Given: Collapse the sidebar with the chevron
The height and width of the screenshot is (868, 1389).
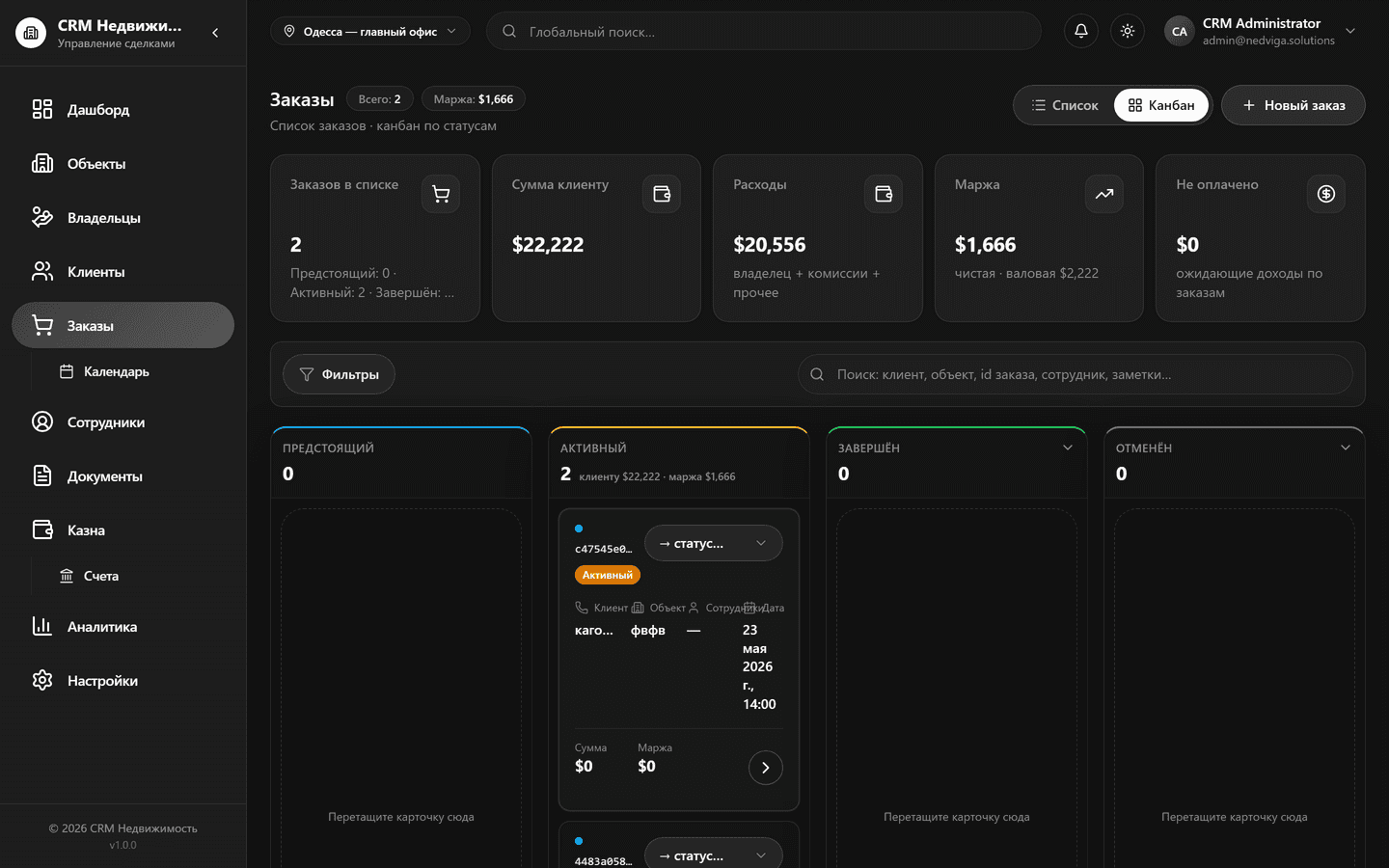Looking at the screenshot, I should 215,33.
